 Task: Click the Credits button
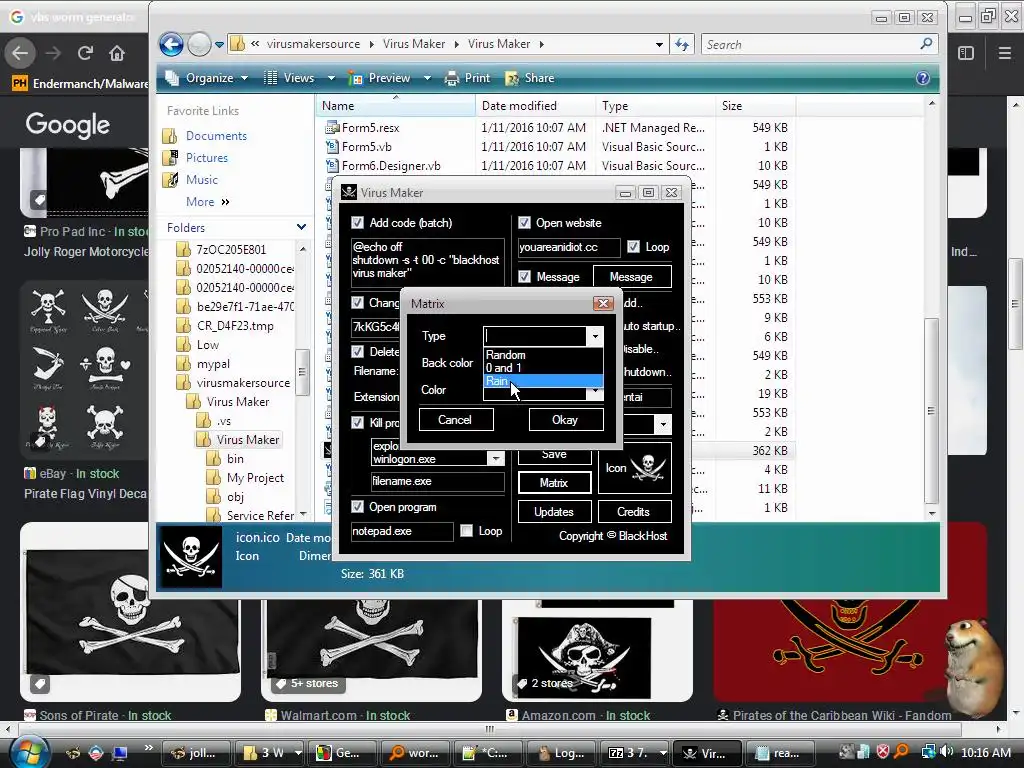(x=634, y=512)
